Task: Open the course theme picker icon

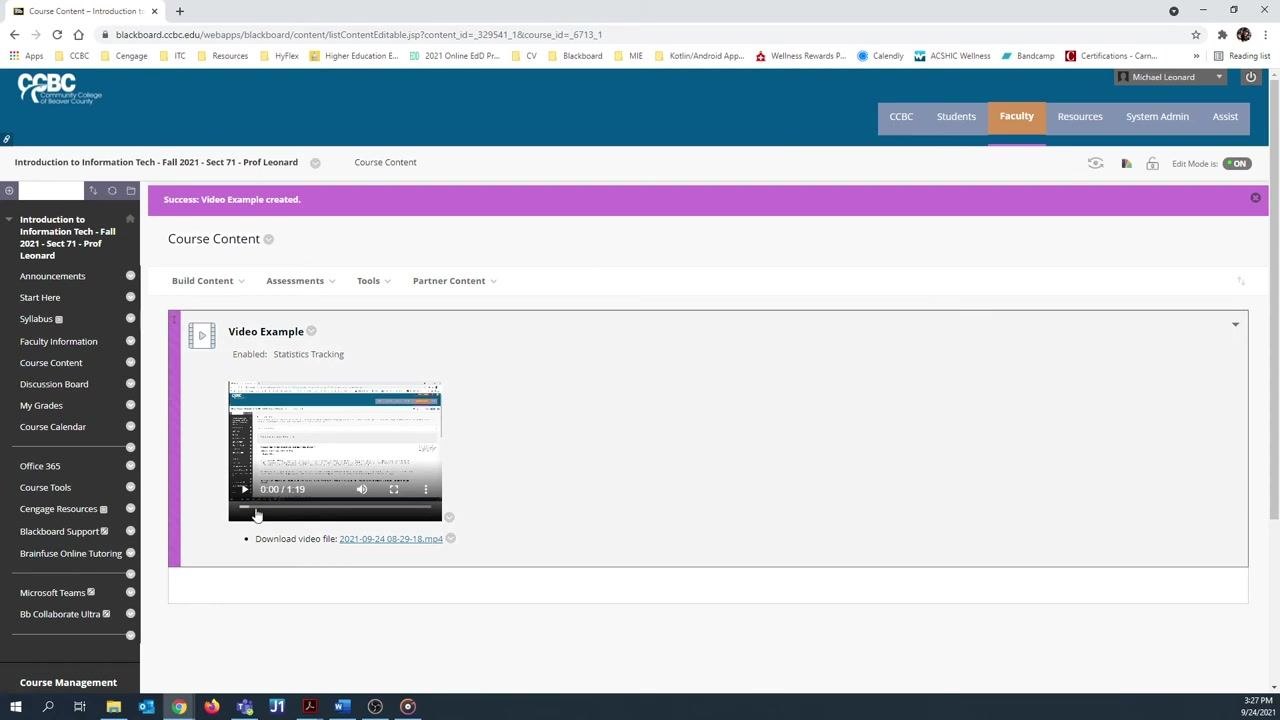Action: click(x=1126, y=163)
